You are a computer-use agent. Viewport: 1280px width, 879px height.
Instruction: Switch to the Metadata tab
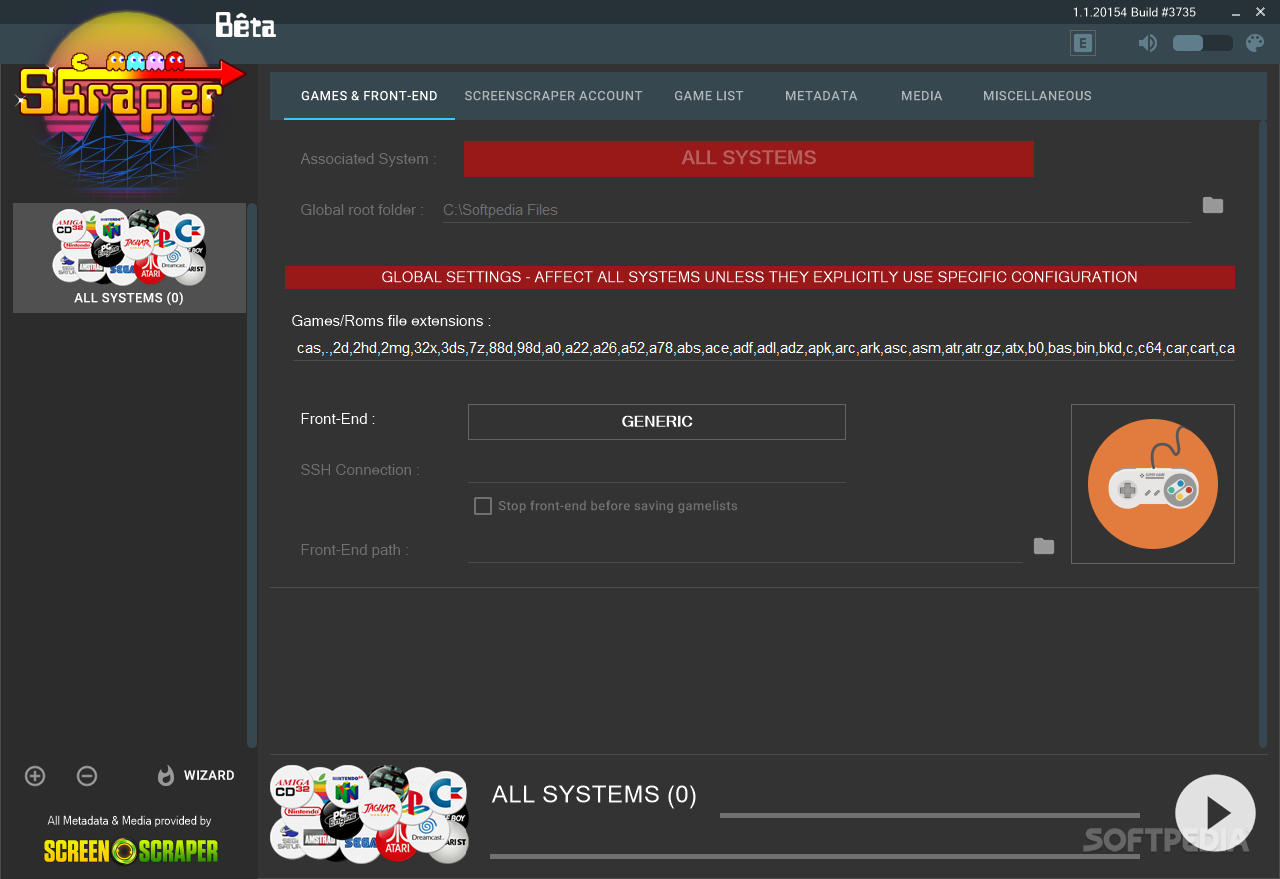tap(821, 96)
